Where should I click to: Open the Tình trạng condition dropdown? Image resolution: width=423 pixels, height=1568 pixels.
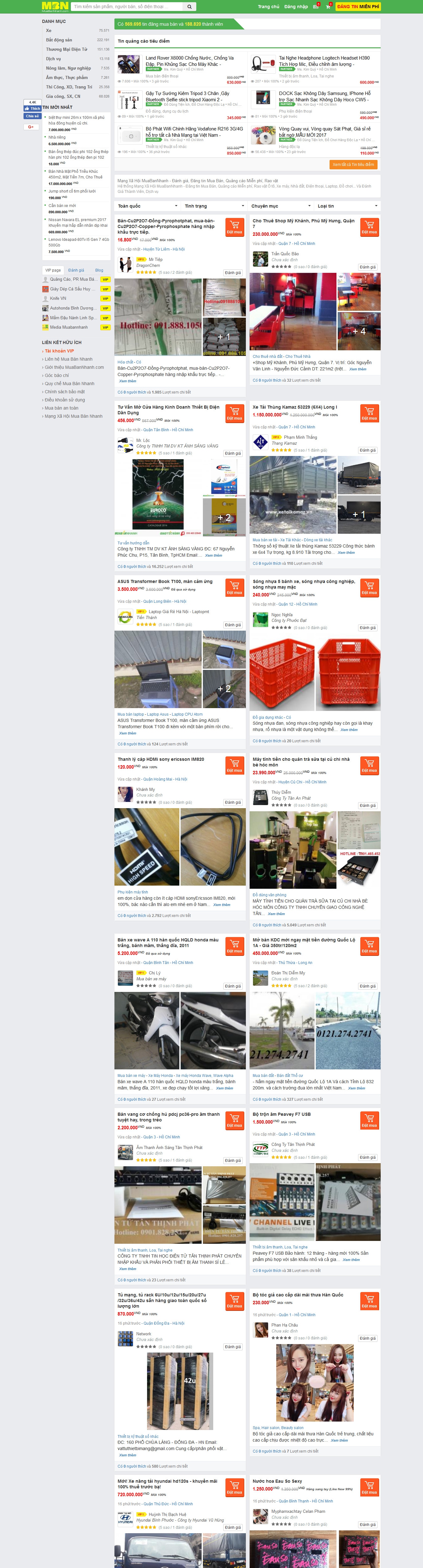click(214, 206)
